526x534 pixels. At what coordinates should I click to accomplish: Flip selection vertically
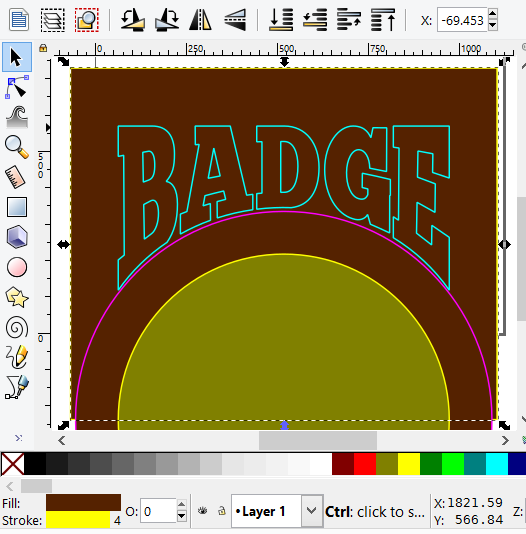pos(235,20)
